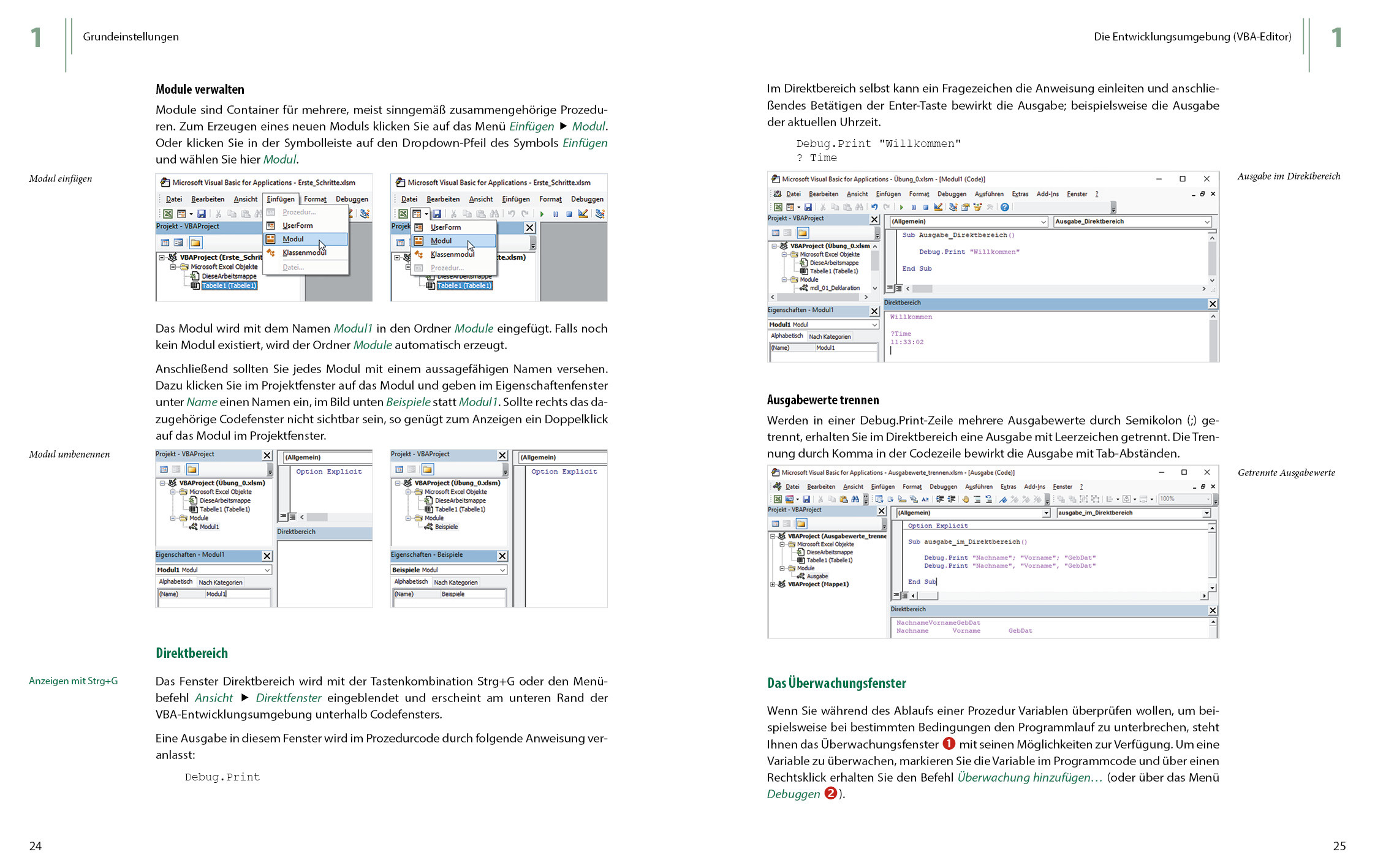The image size is (1375, 868).
Task: Toggle folders button in Ausgabewerte_trennen project pane
Action: 801,524
